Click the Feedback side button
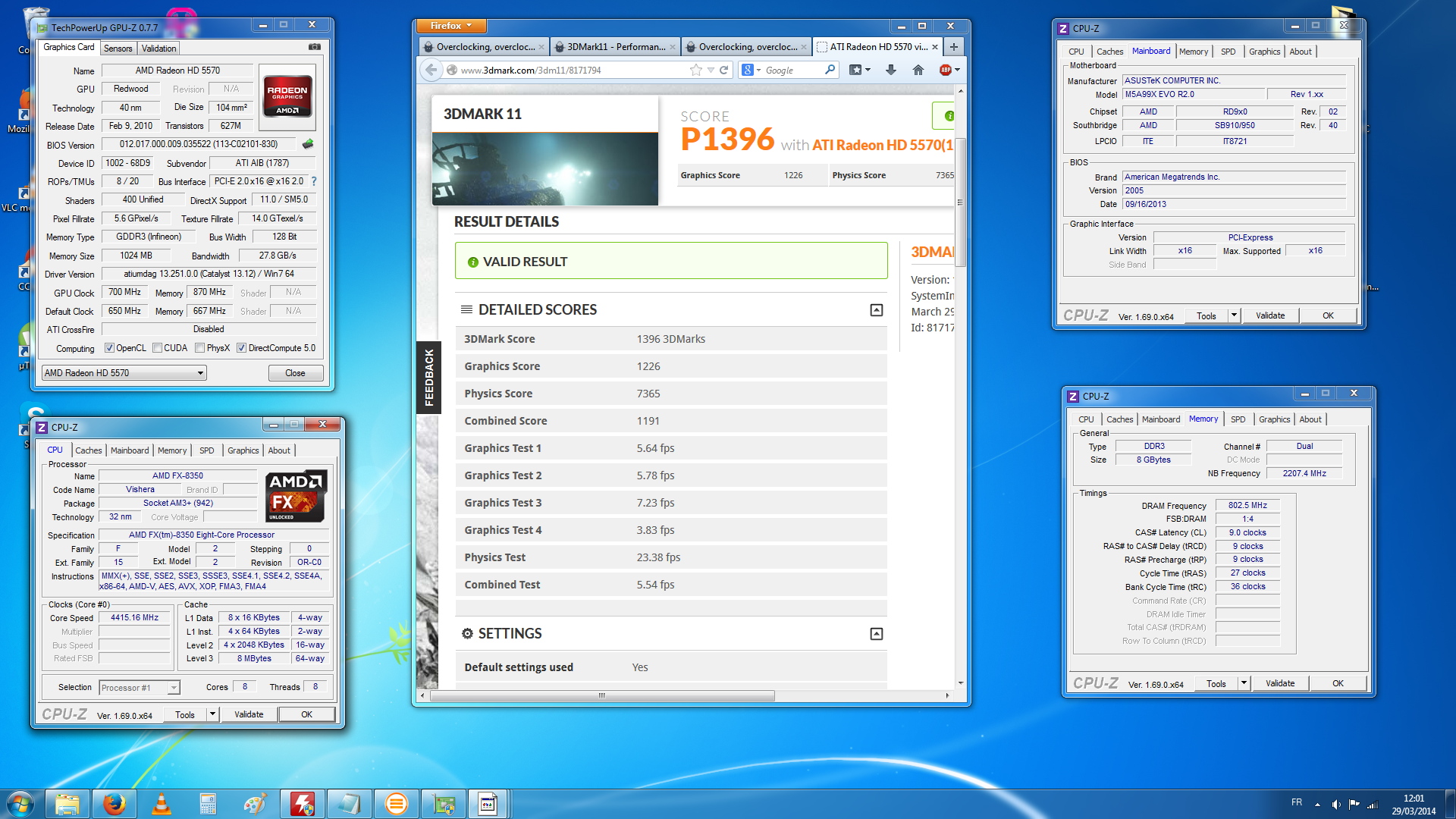This screenshot has height=819, width=1456. [428, 377]
